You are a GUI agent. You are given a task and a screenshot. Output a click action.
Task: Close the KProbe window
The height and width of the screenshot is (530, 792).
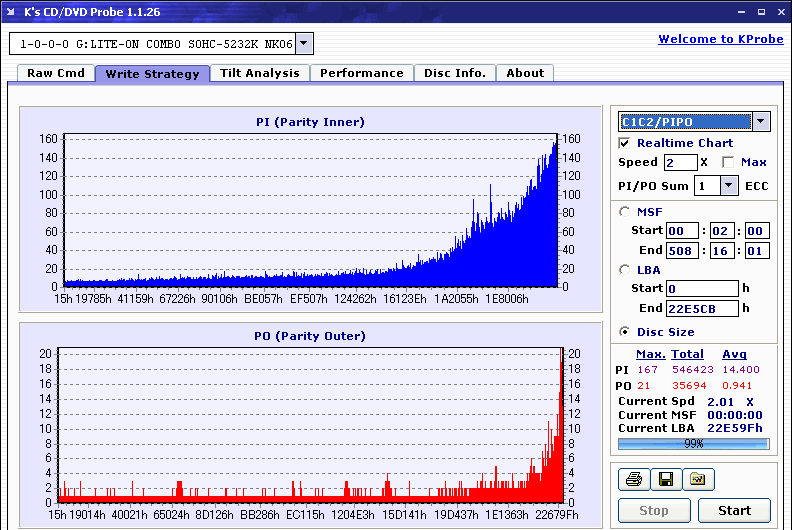[x=781, y=12]
